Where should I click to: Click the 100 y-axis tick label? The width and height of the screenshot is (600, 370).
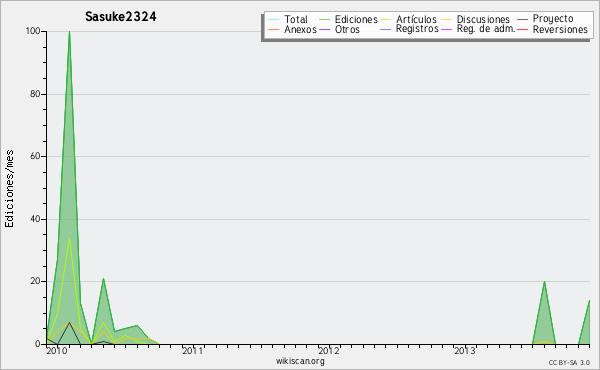pos(33,31)
